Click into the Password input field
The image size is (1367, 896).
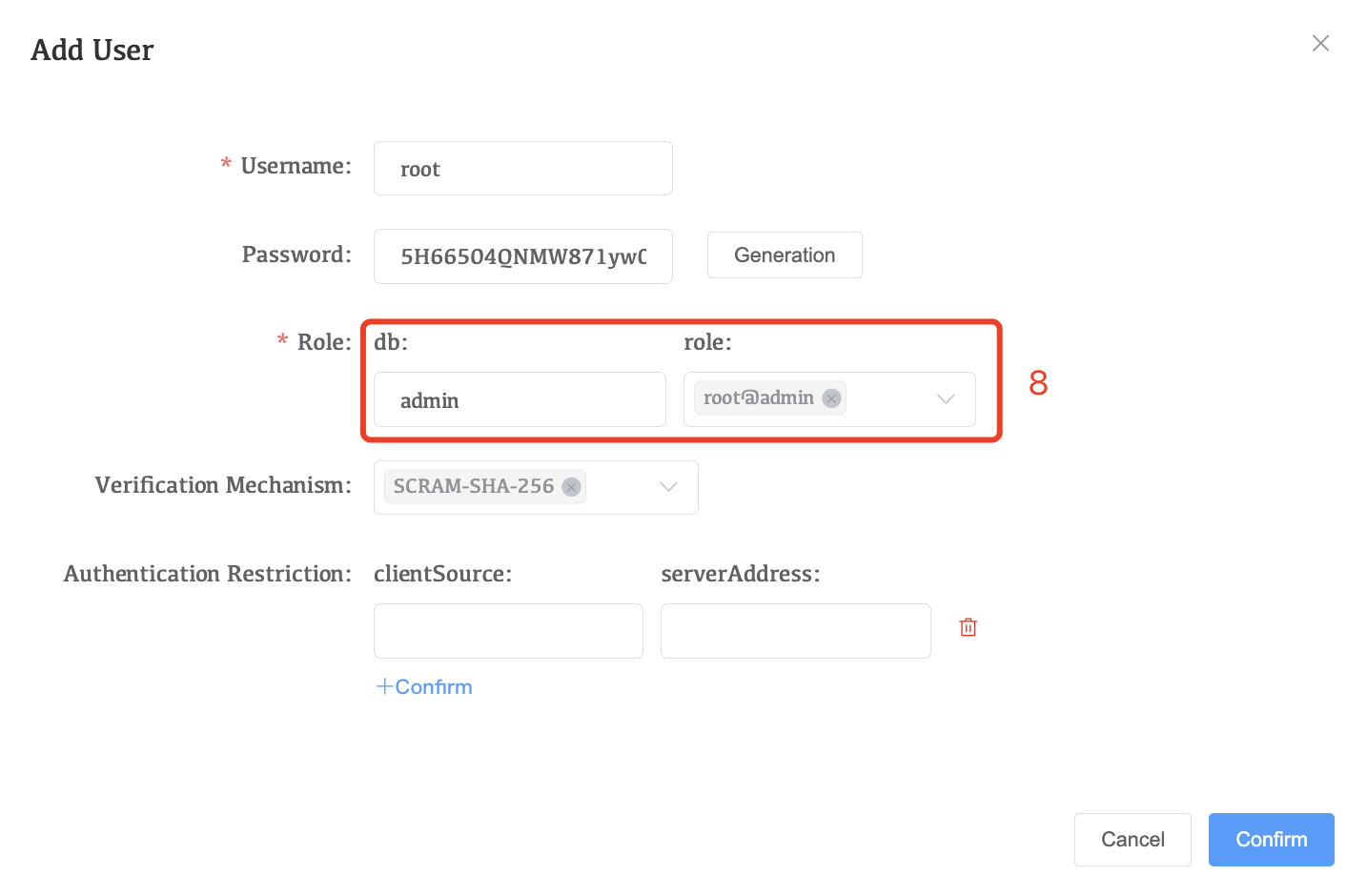point(522,256)
